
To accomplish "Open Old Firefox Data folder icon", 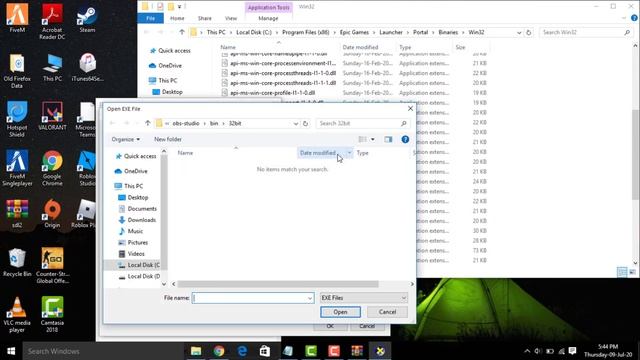I will pyautogui.click(x=17, y=70).
